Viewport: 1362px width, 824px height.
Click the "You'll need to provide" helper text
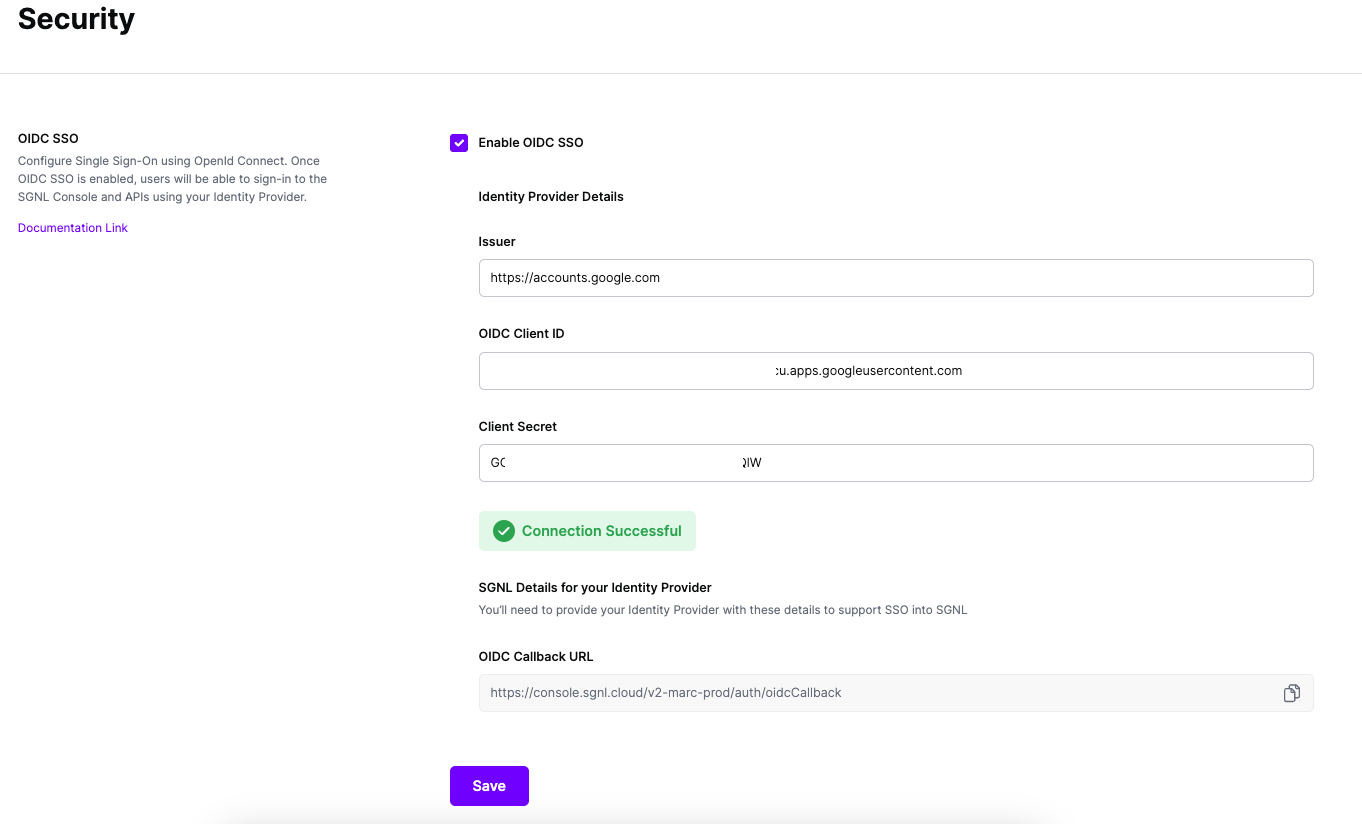tap(723, 610)
